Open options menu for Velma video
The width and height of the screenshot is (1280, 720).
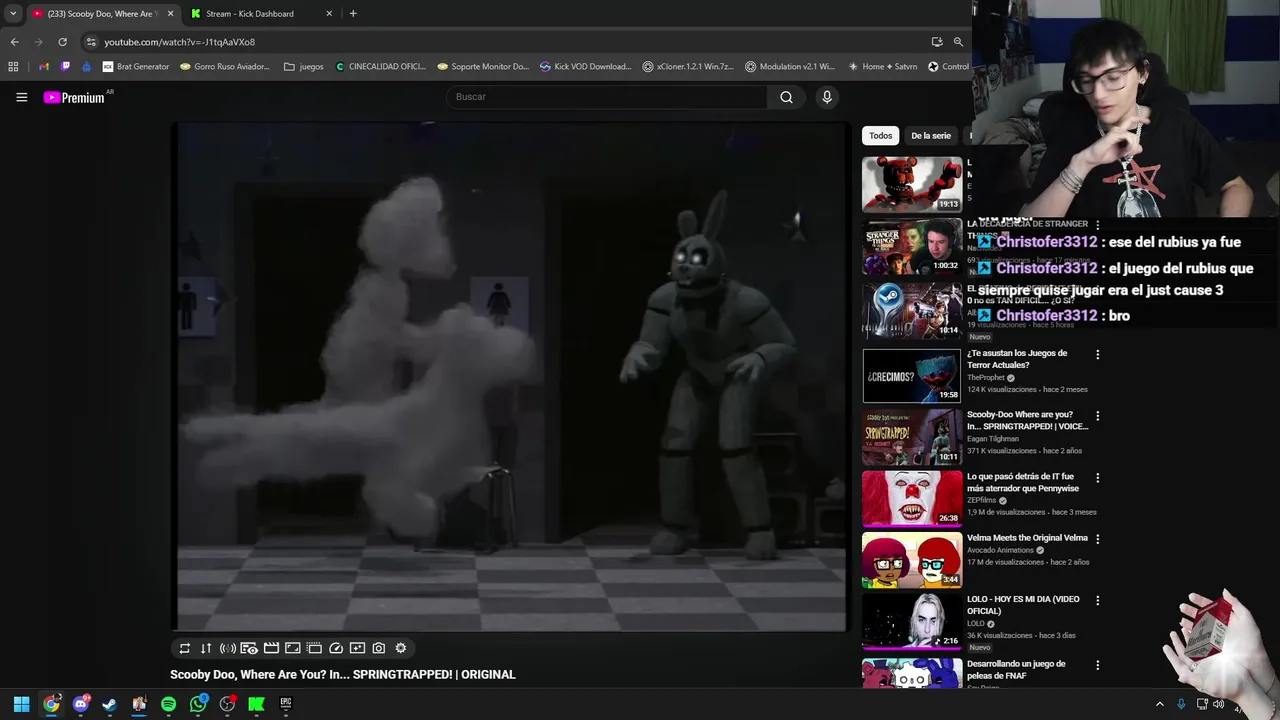point(1097,539)
